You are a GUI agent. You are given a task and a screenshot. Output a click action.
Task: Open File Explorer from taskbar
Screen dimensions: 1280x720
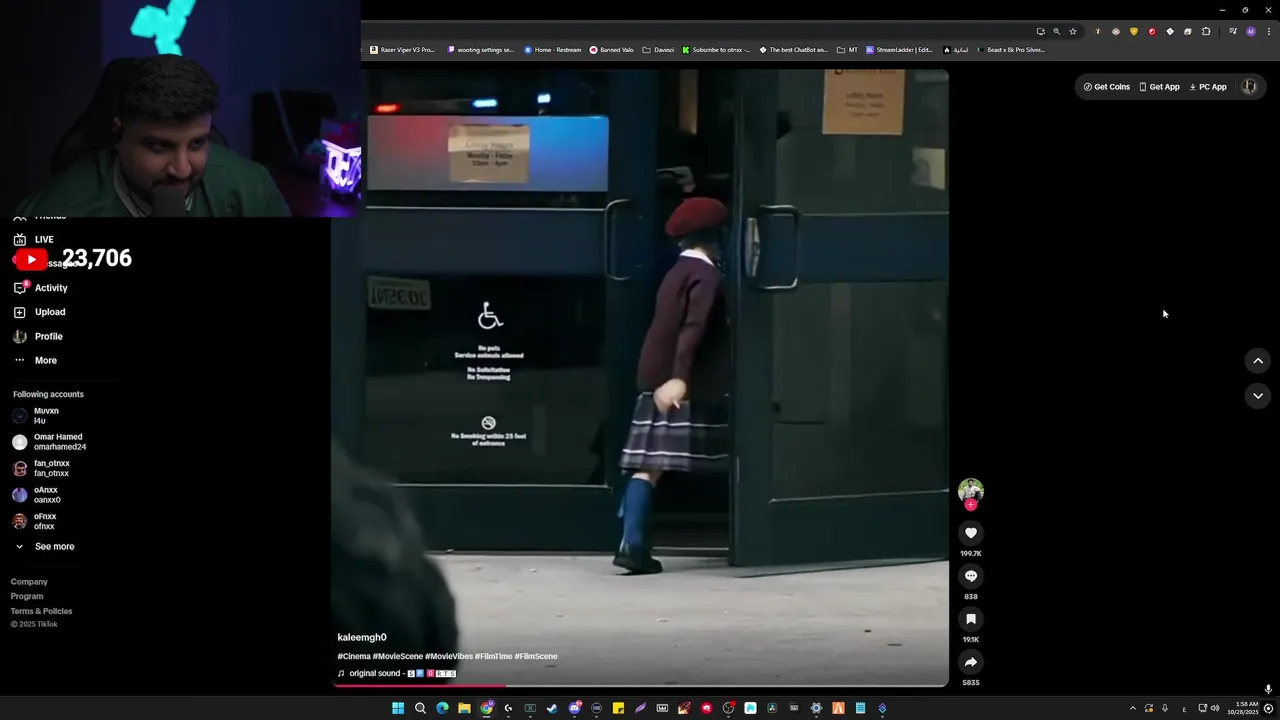pyautogui.click(x=464, y=708)
